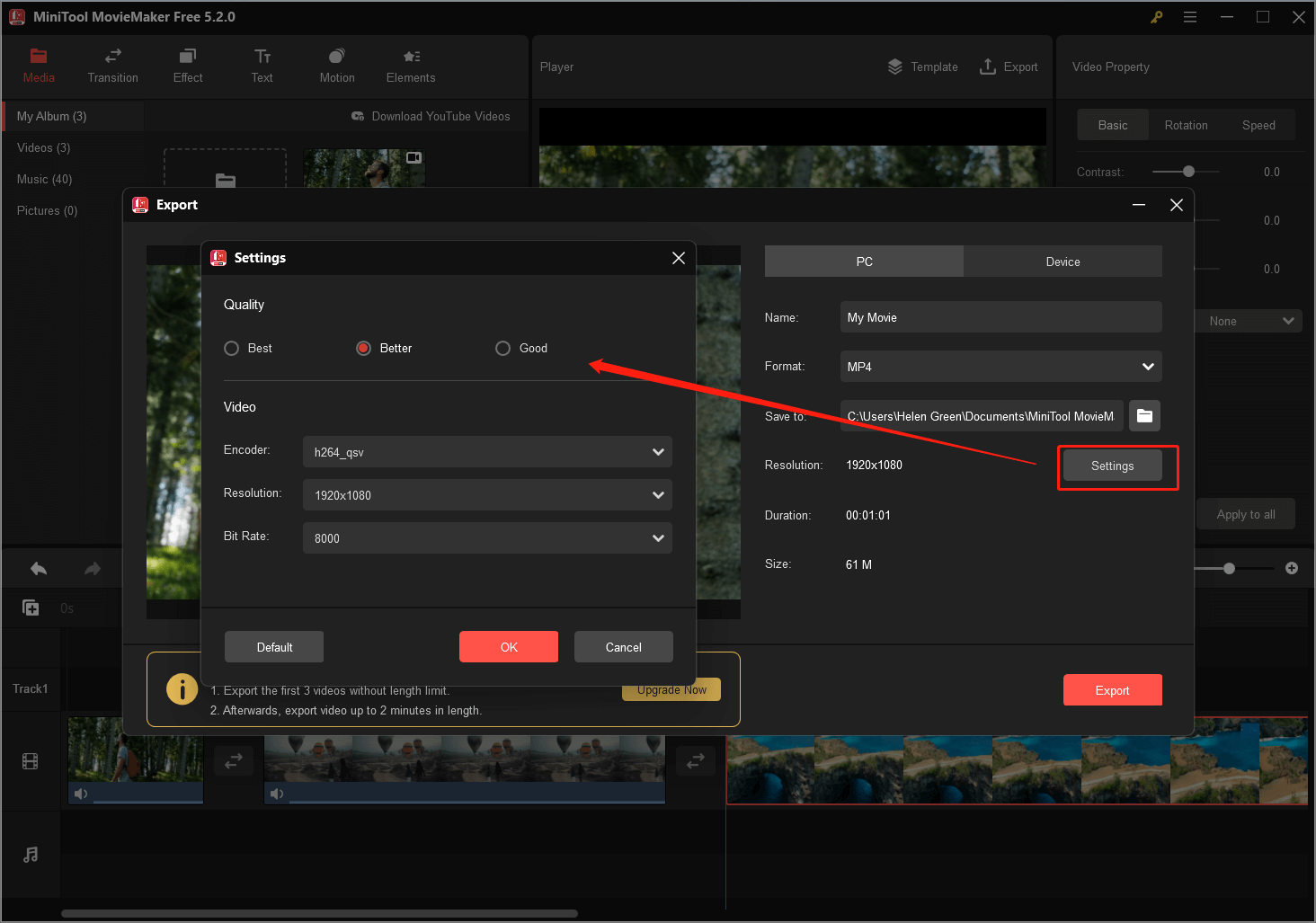Switch to the Basic tab
1316x923 pixels.
point(1113,125)
